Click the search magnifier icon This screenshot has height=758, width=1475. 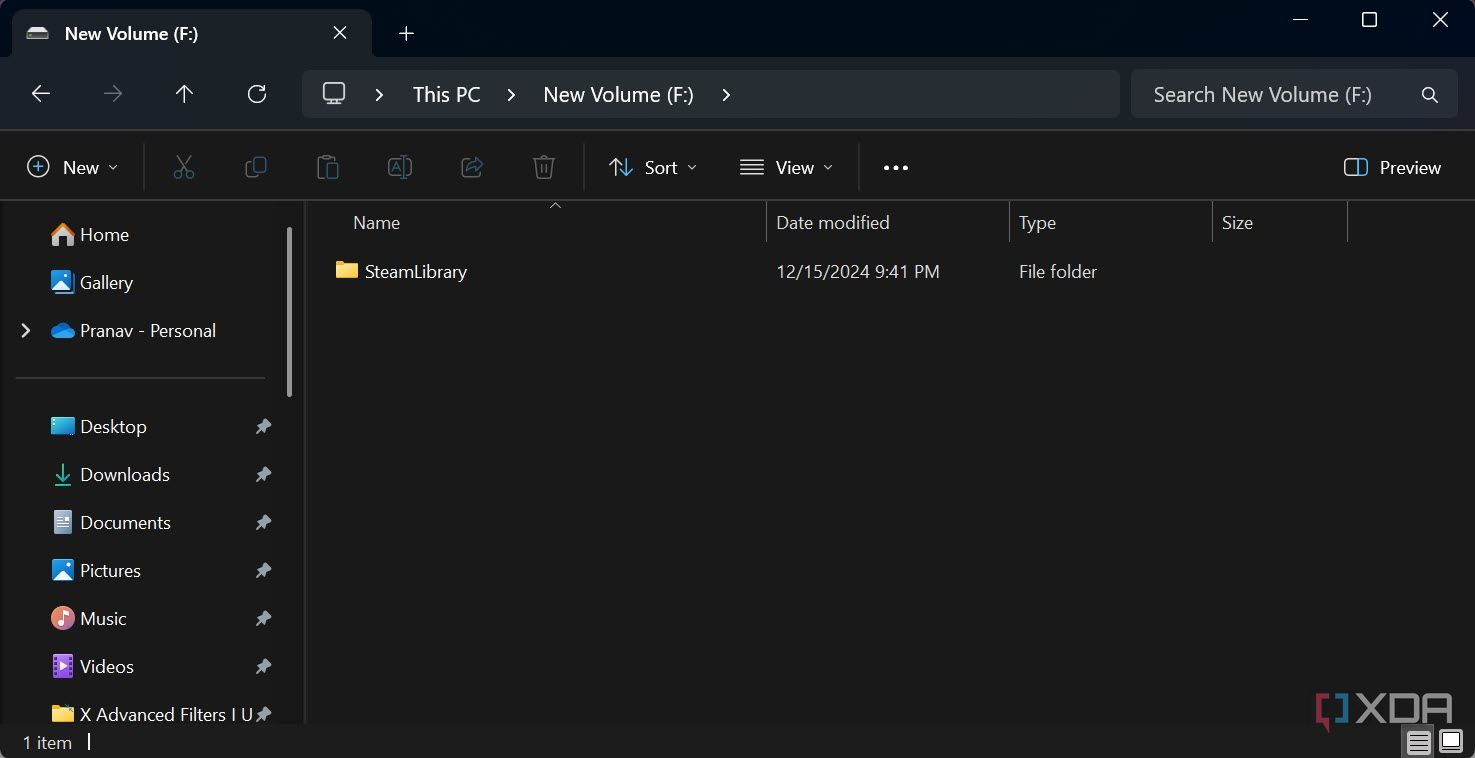1430,95
